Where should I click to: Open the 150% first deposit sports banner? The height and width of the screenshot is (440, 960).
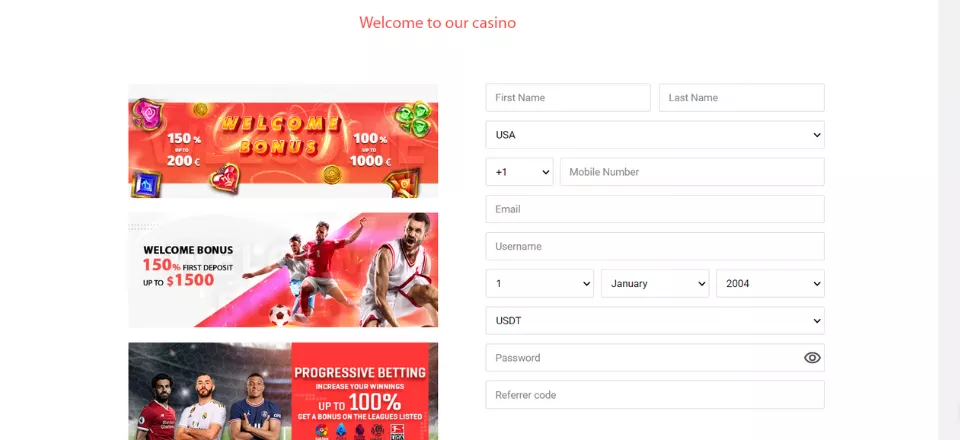283,270
